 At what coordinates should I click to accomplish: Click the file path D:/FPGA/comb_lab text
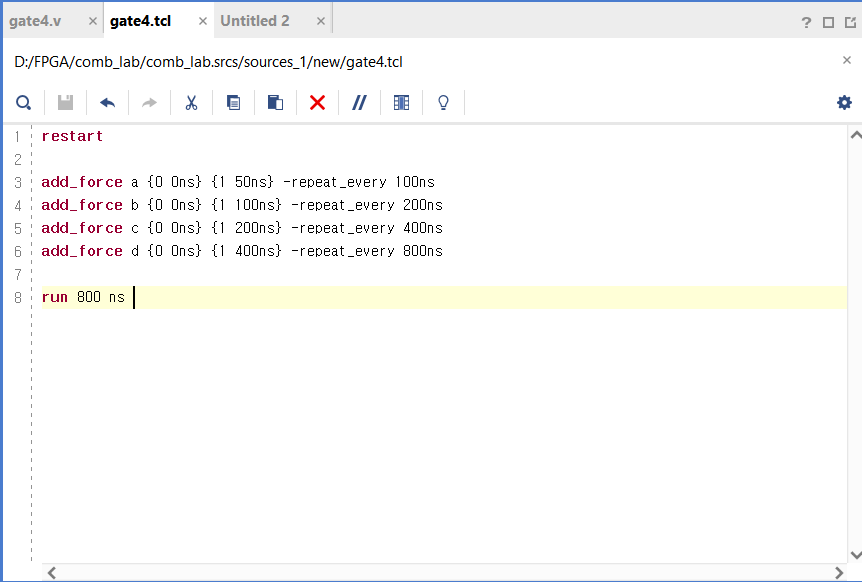[x=208, y=62]
